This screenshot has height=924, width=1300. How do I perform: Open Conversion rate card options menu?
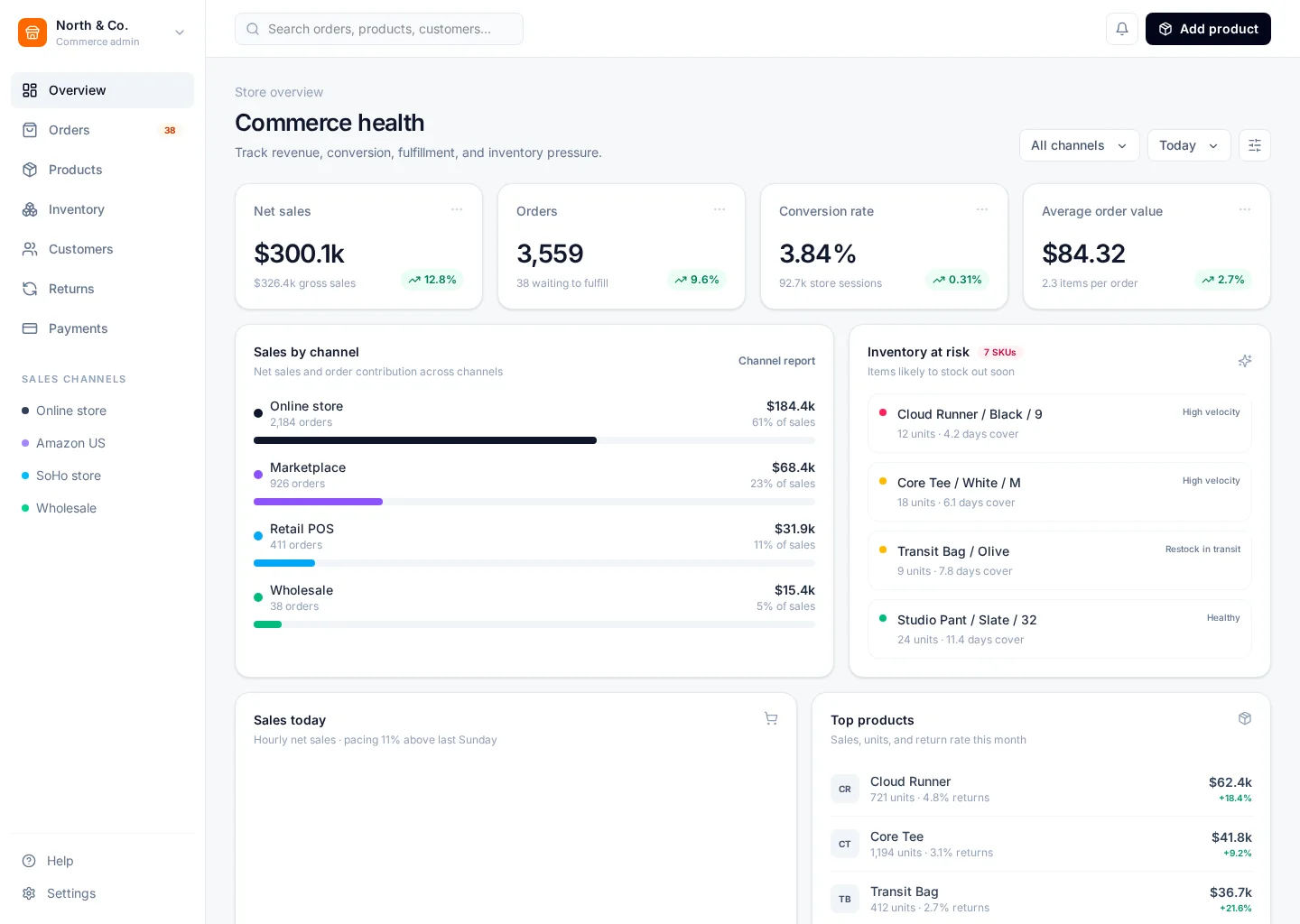point(982,209)
